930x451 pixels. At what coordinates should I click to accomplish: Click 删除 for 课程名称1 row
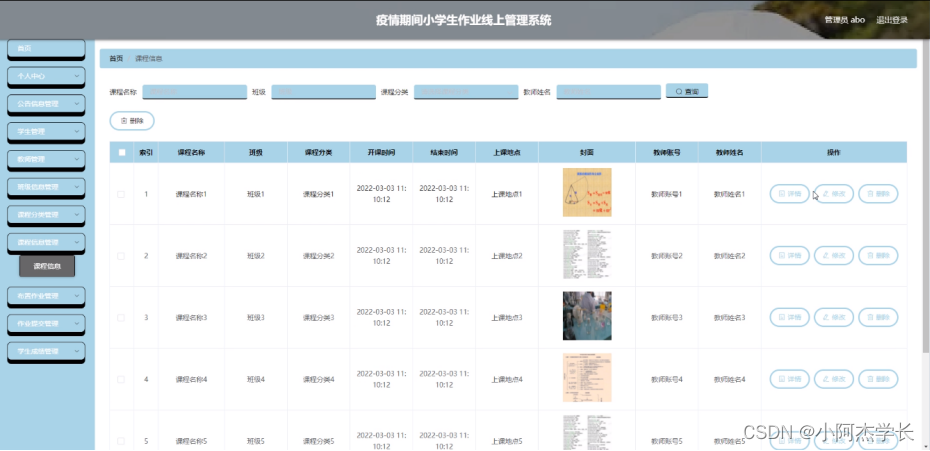click(x=878, y=193)
